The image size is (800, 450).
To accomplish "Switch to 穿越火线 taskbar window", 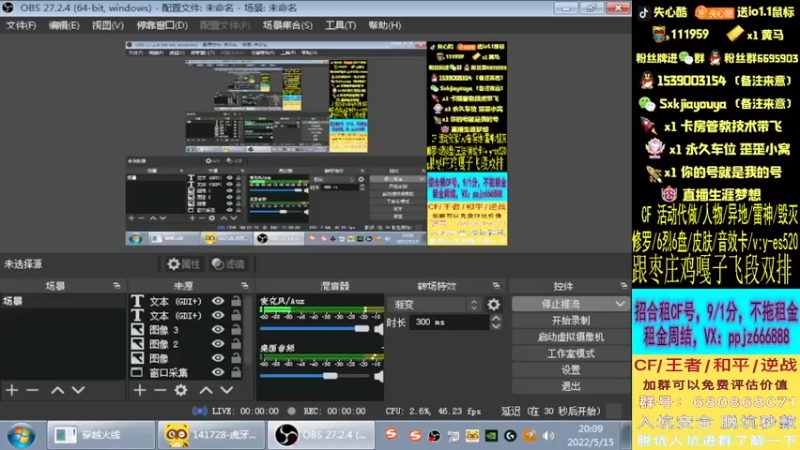I will pos(101,435).
